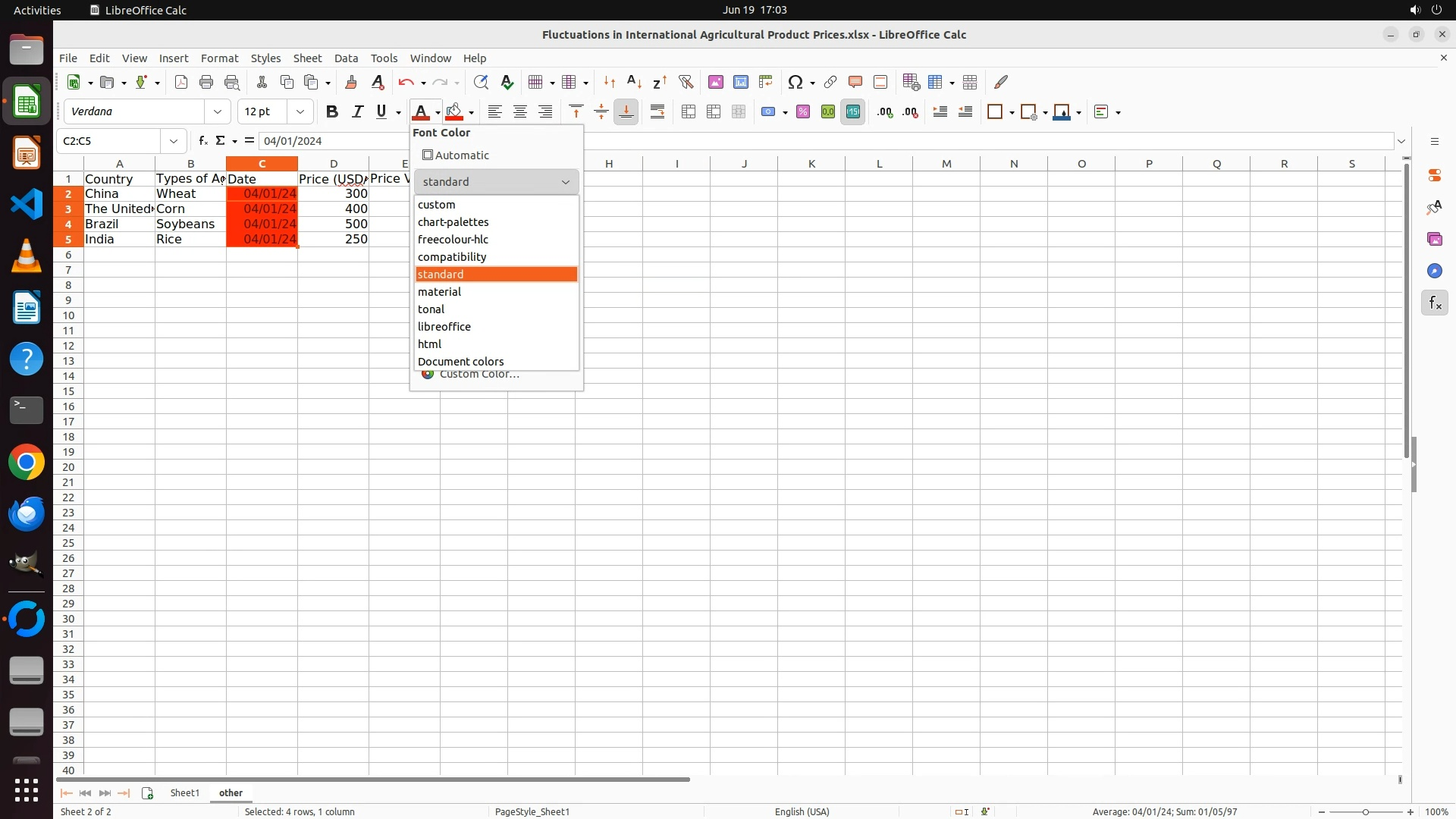Switch to the Sheet1 tab
Screen dimensions: 1456x819
184,792
